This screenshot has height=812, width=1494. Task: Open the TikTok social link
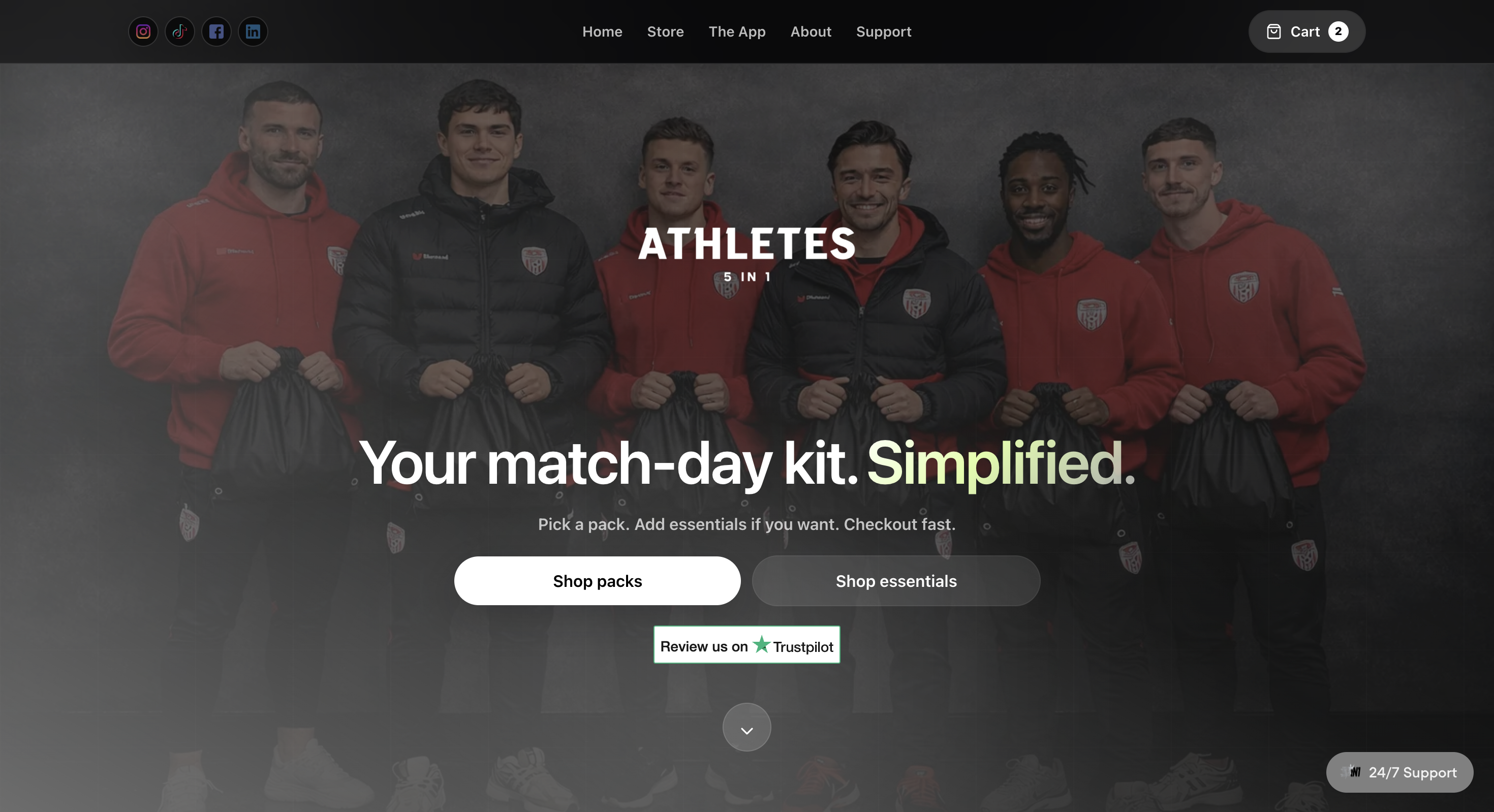(x=180, y=32)
